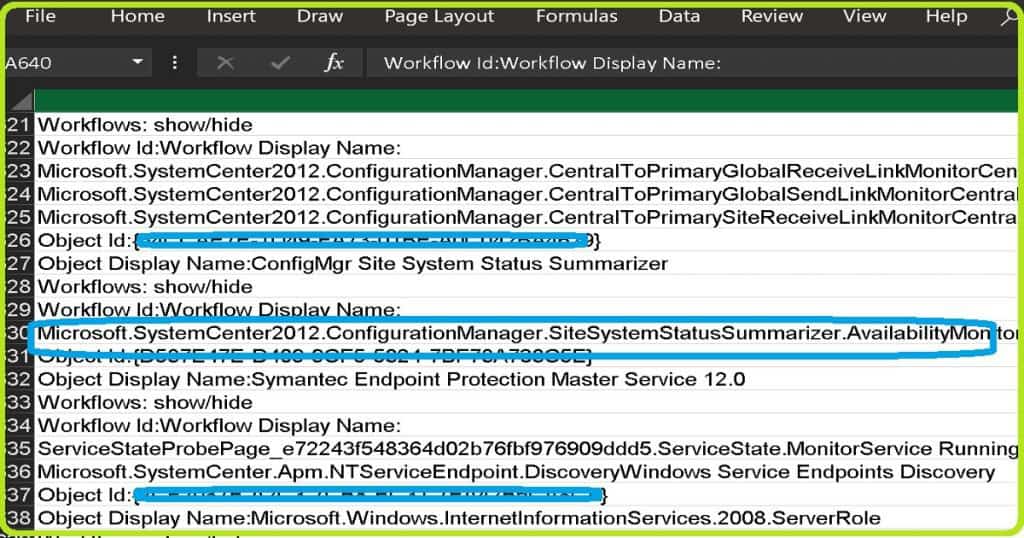Screen dimensions: 1024x538
Task: Select 'Workflows: show/hide' cell in row 33
Action: 526,402
